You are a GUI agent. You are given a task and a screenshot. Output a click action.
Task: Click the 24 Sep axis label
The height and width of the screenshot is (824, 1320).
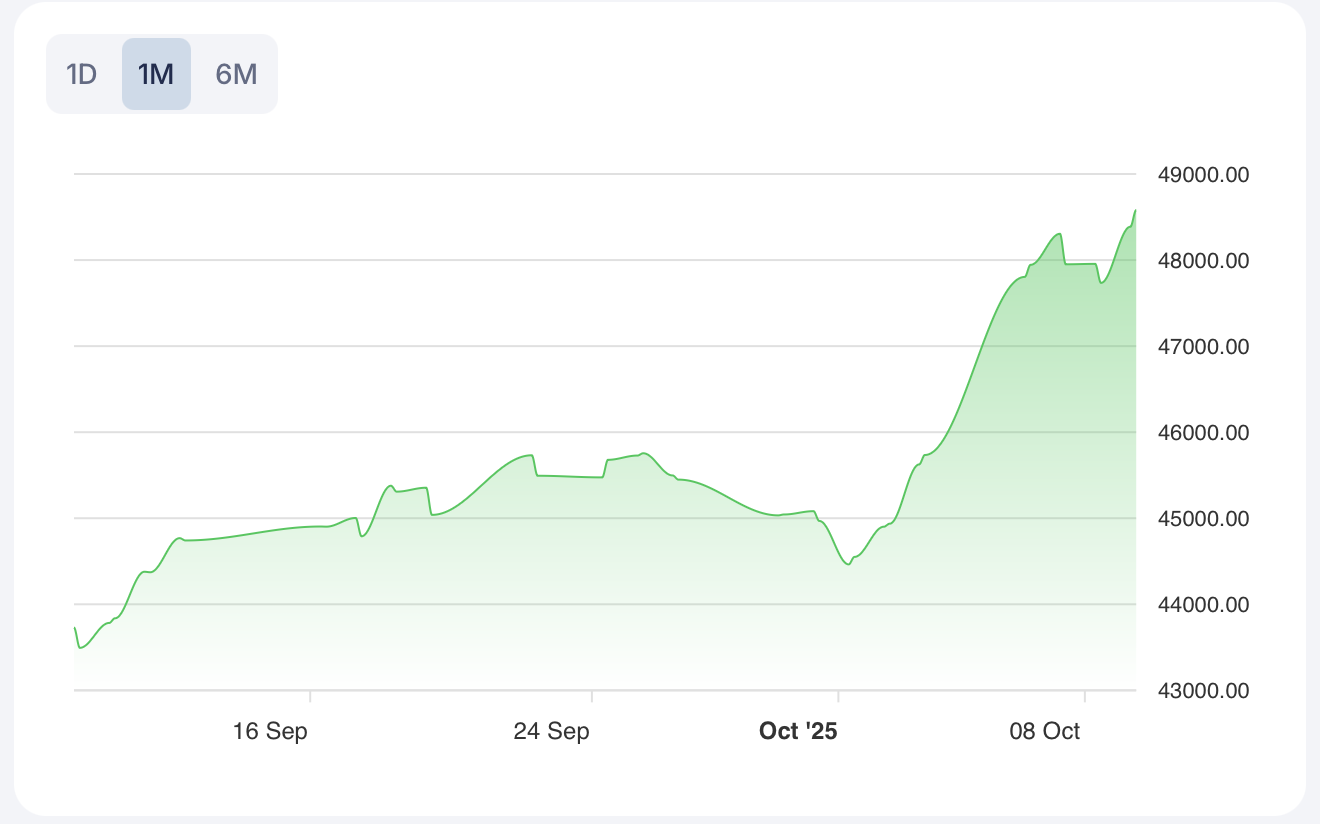pyautogui.click(x=551, y=731)
